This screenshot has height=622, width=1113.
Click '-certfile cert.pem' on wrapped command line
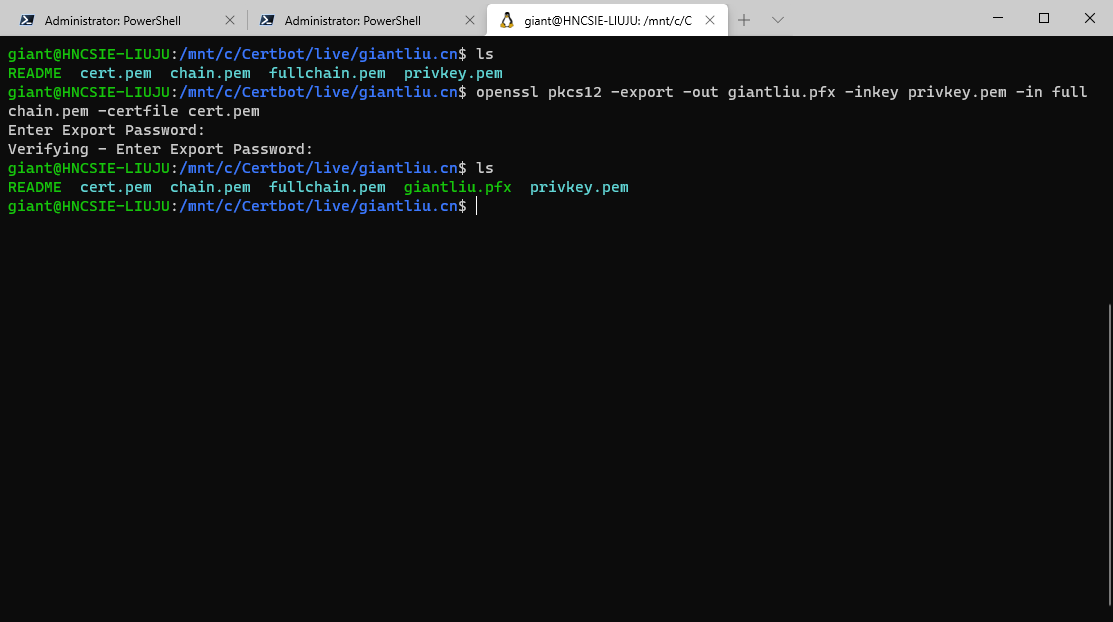coord(179,111)
